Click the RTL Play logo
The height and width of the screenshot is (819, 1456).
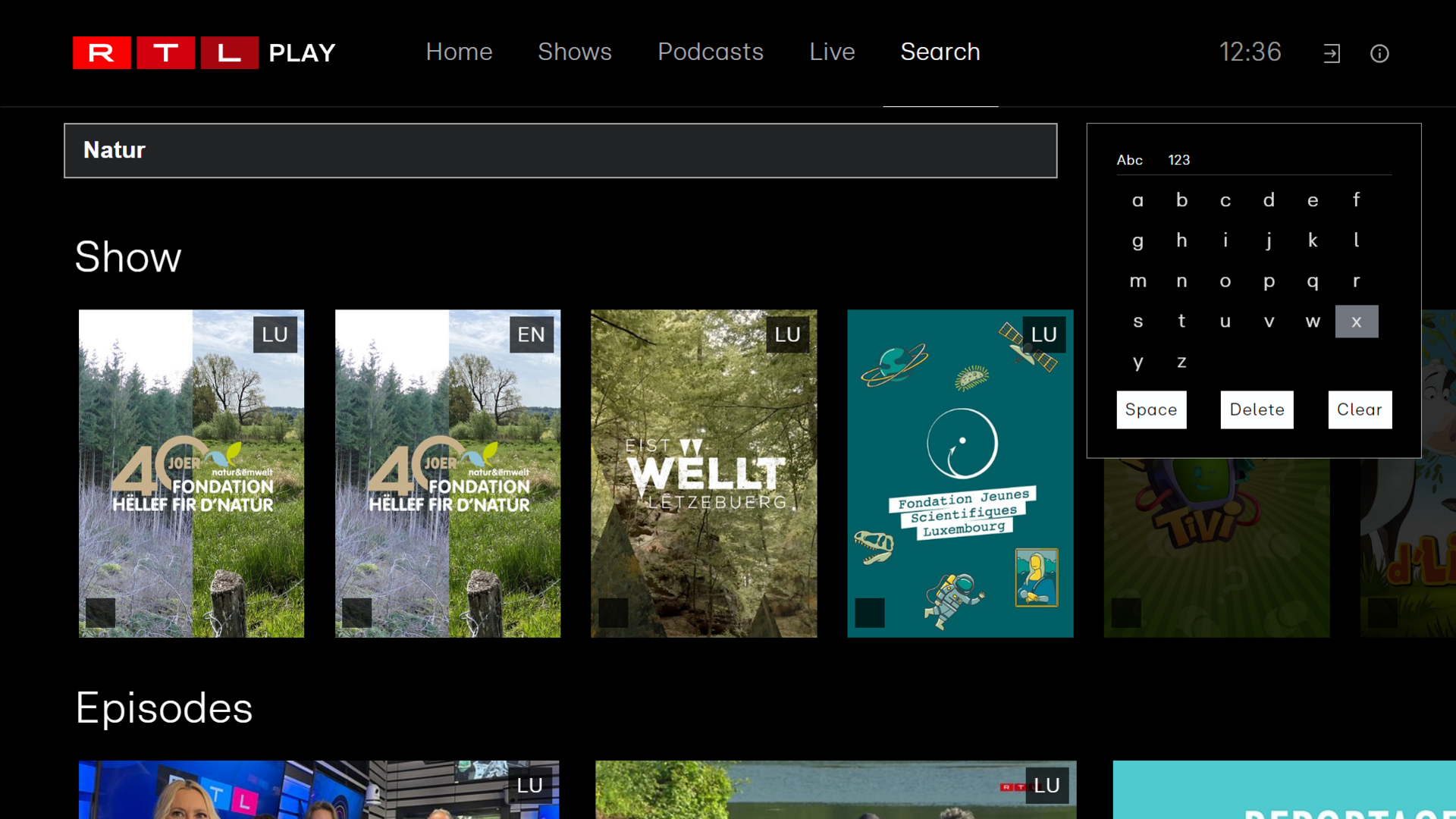tap(204, 52)
